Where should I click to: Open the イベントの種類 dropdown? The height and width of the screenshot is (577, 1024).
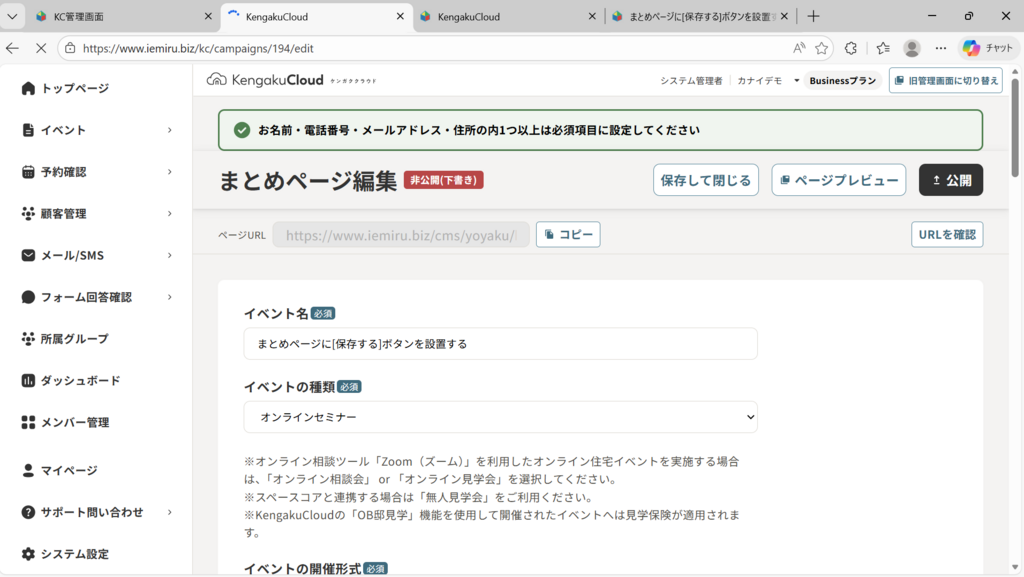click(x=500, y=417)
